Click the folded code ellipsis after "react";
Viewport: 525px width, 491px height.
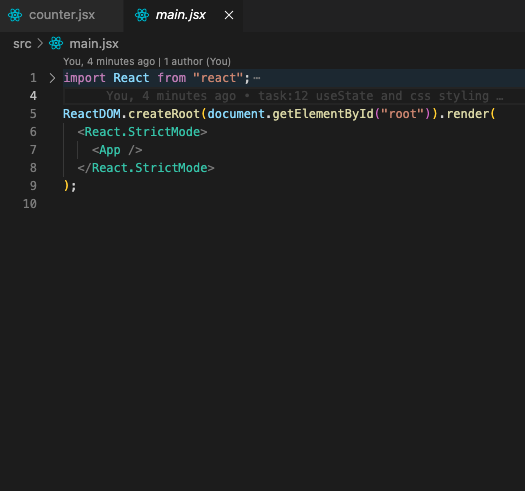(257, 78)
